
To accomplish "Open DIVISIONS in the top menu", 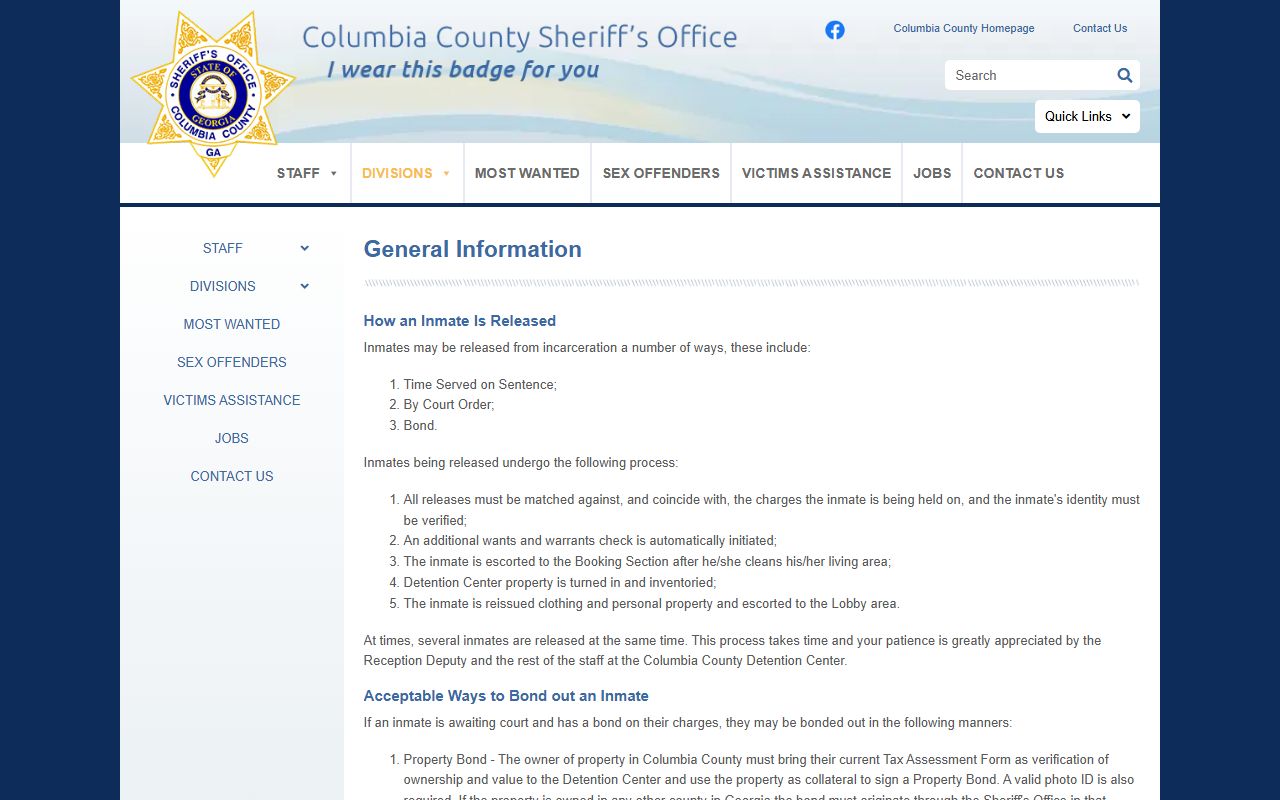I will point(397,173).
